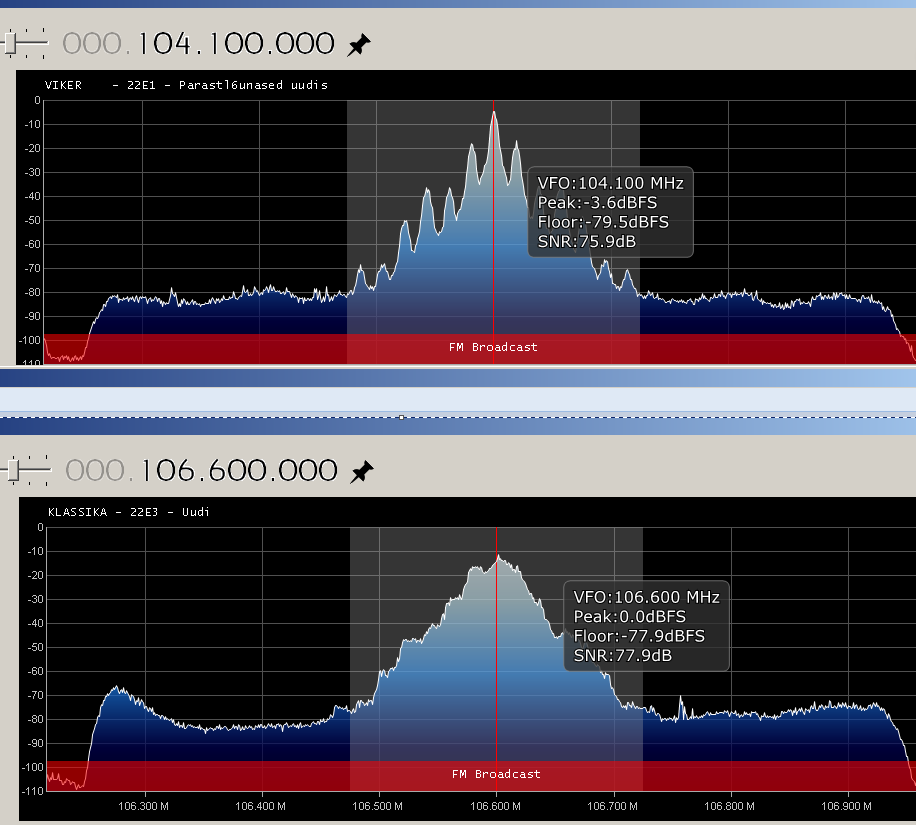The height and width of the screenshot is (825, 916).
Task: Click the VFO:106.600 MHz info tooltip
Action: coord(646,626)
